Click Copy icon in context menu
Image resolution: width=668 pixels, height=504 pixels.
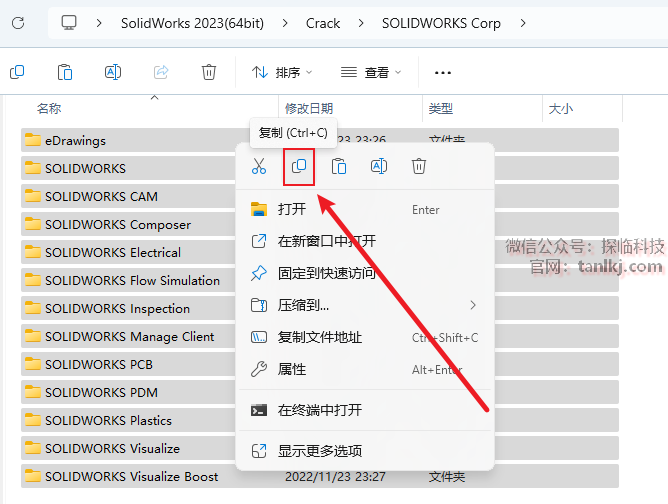coord(299,166)
